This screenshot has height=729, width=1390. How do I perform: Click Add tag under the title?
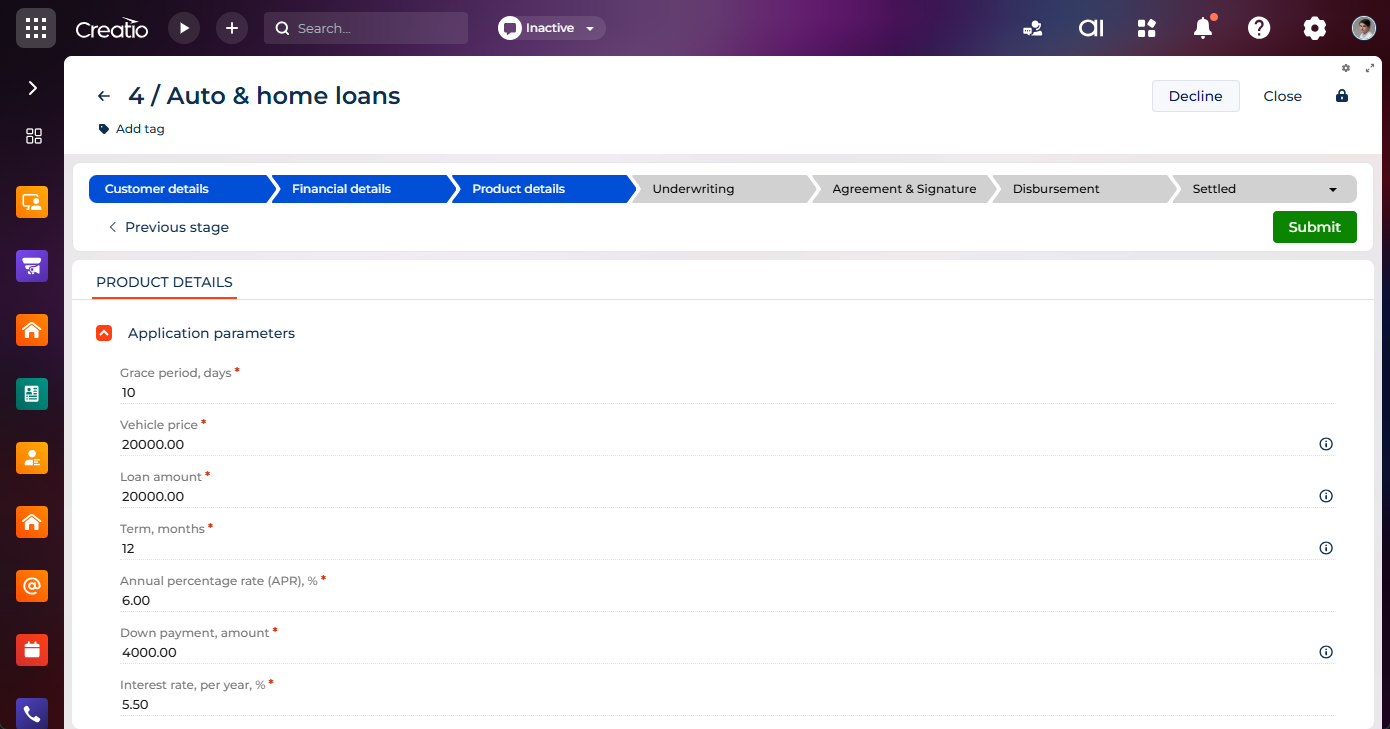click(131, 129)
